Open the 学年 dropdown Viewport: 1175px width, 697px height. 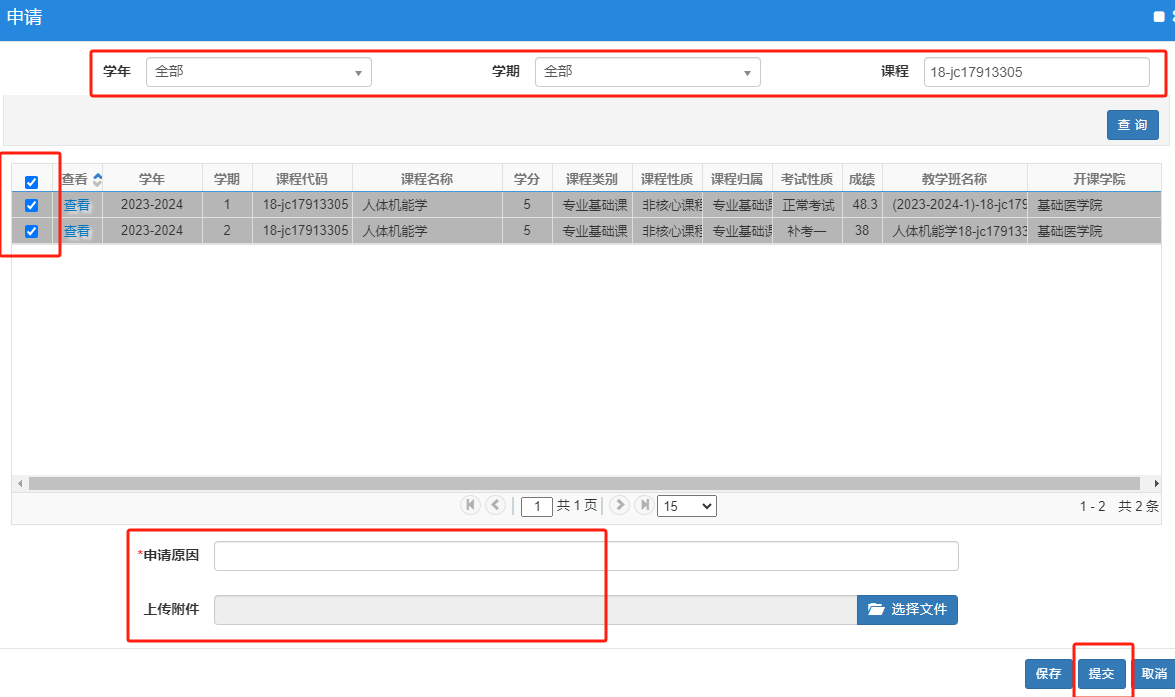click(x=259, y=72)
